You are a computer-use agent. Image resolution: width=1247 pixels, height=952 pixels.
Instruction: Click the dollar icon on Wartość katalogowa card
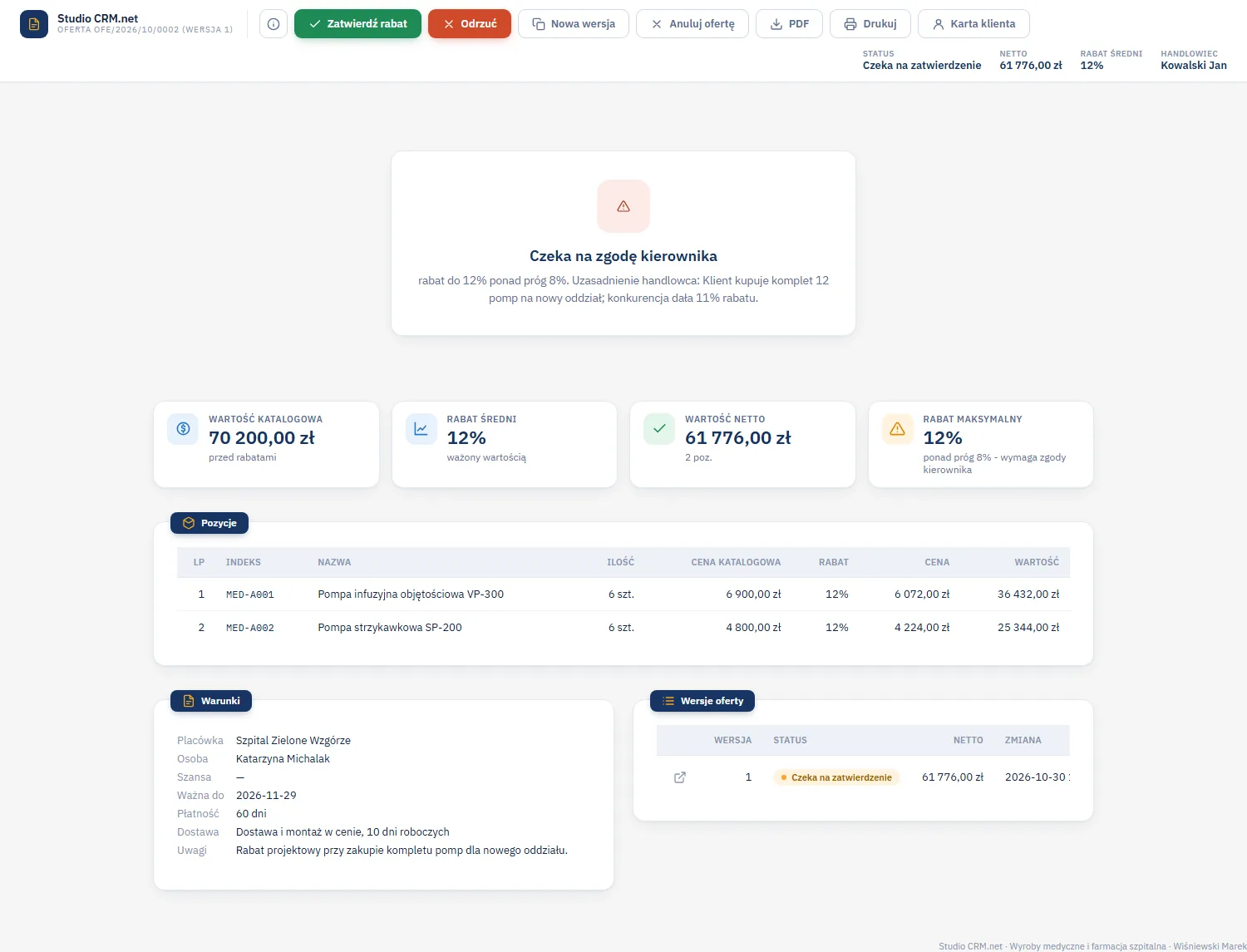tap(183, 429)
